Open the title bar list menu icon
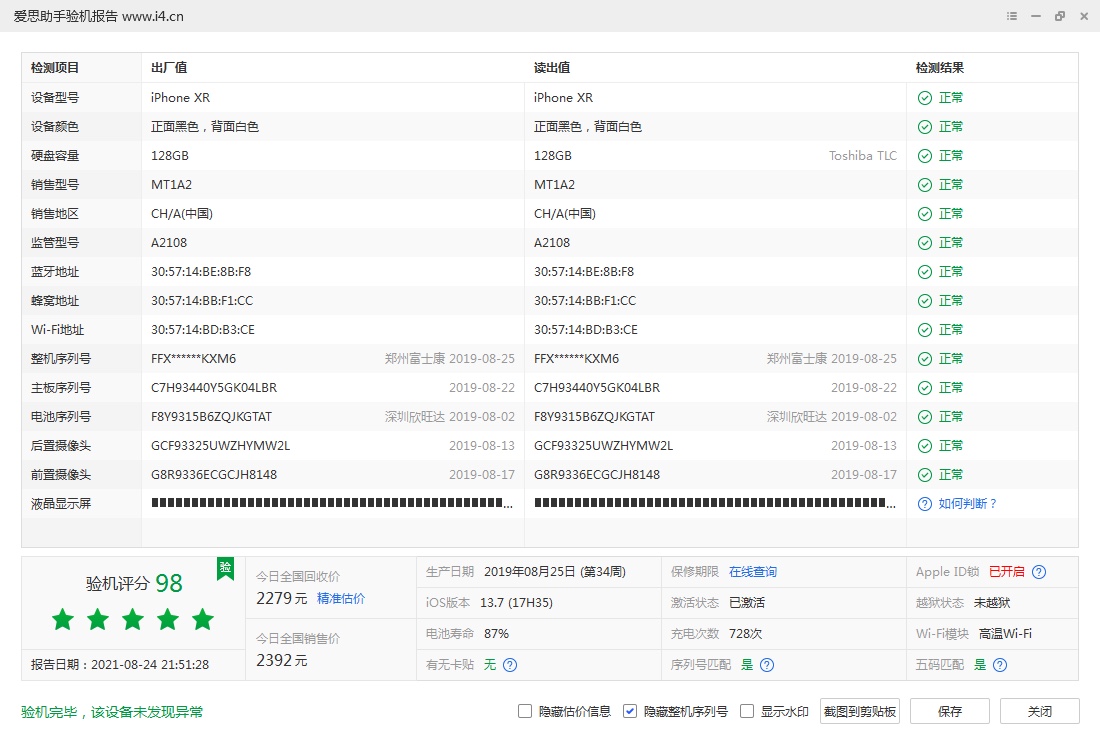 (x=1012, y=16)
